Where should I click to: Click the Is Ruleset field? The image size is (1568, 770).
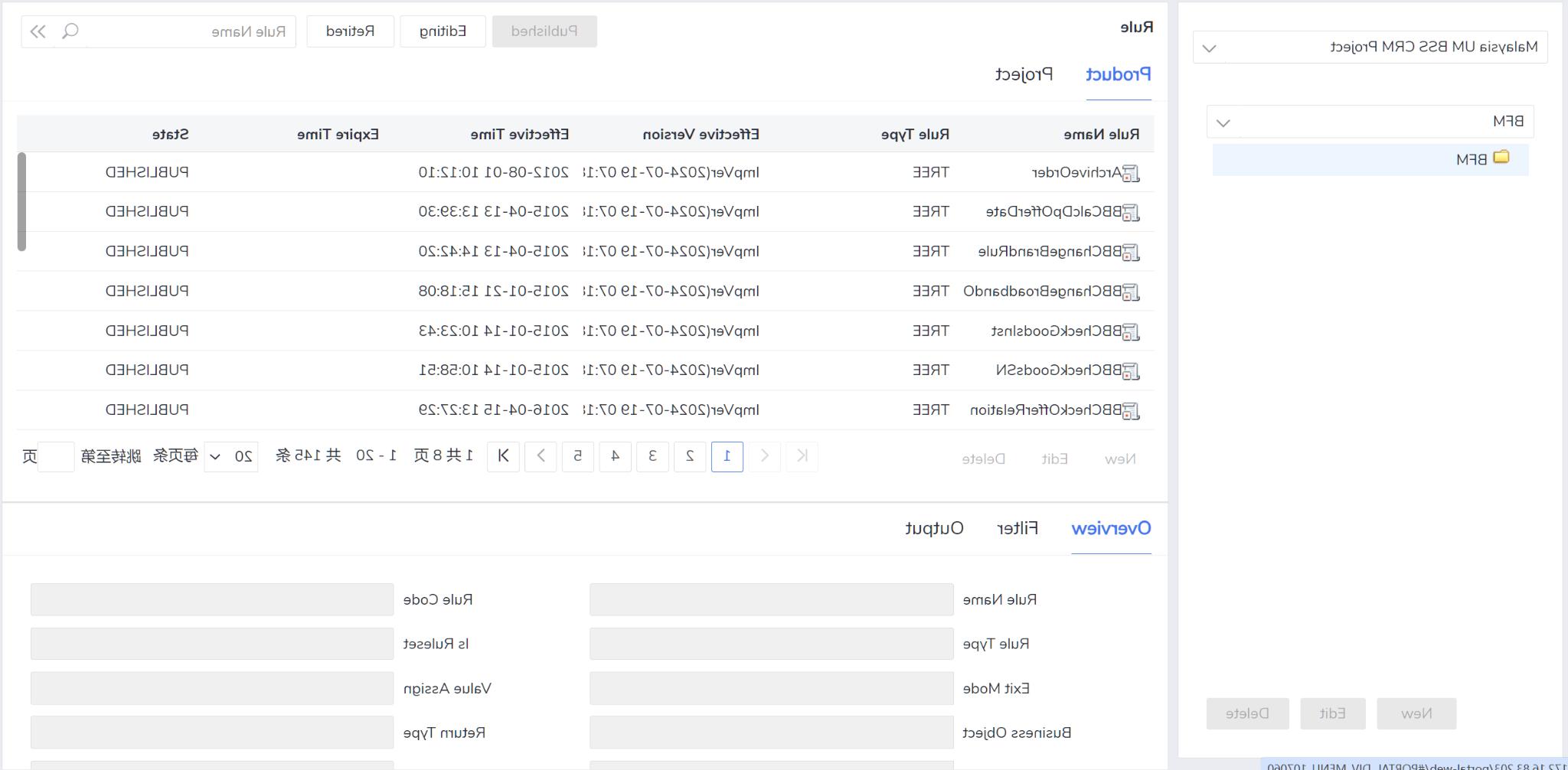tap(212, 644)
